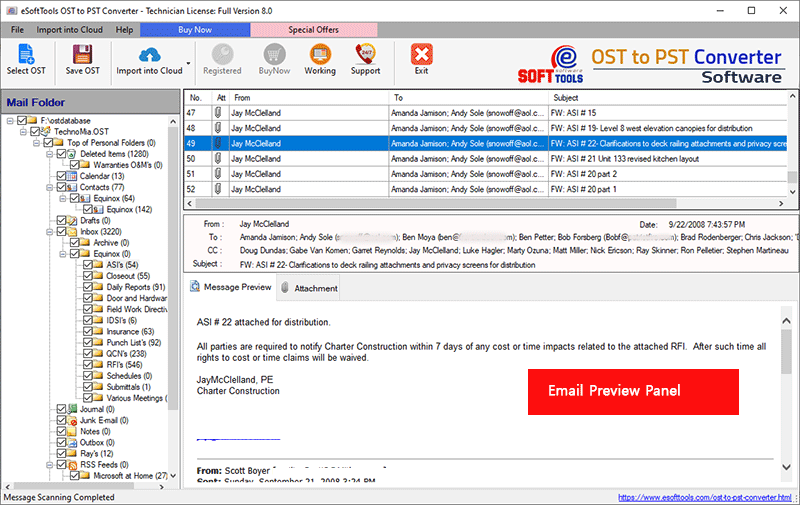
Task: Click the mail folder vertical scrollbar
Action: [173, 270]
